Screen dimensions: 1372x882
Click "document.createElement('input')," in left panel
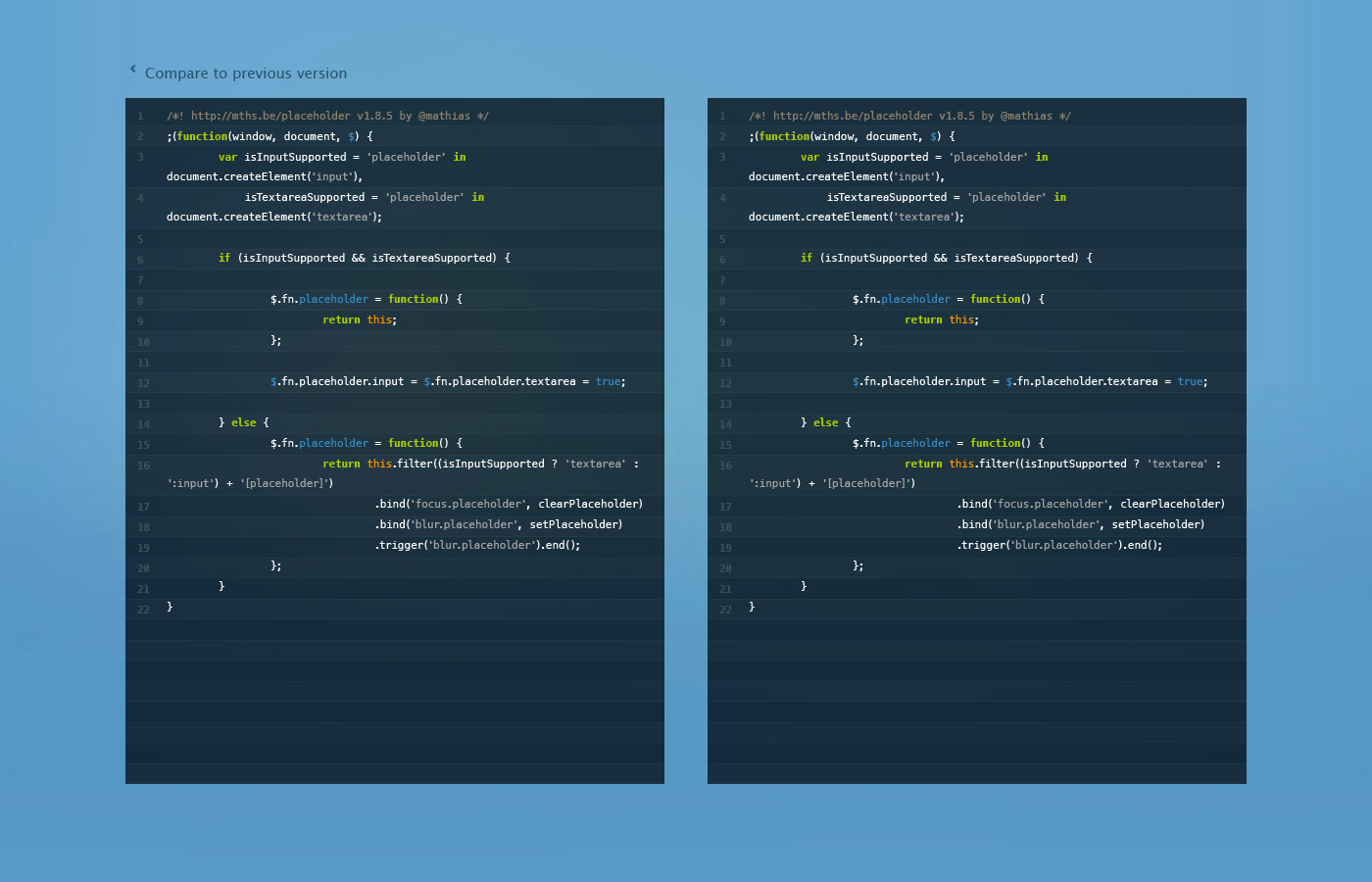[265, 176]
